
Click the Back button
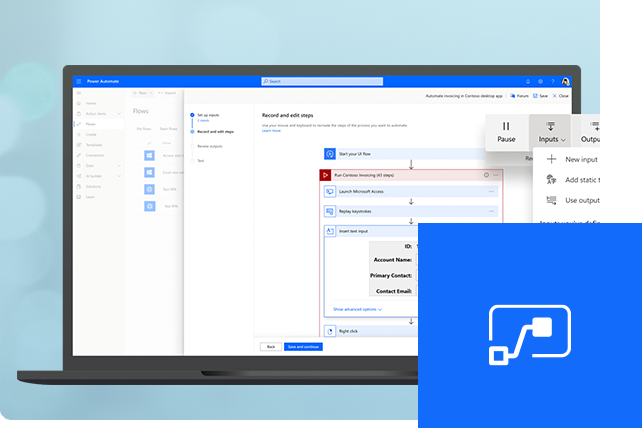[271, 347]
